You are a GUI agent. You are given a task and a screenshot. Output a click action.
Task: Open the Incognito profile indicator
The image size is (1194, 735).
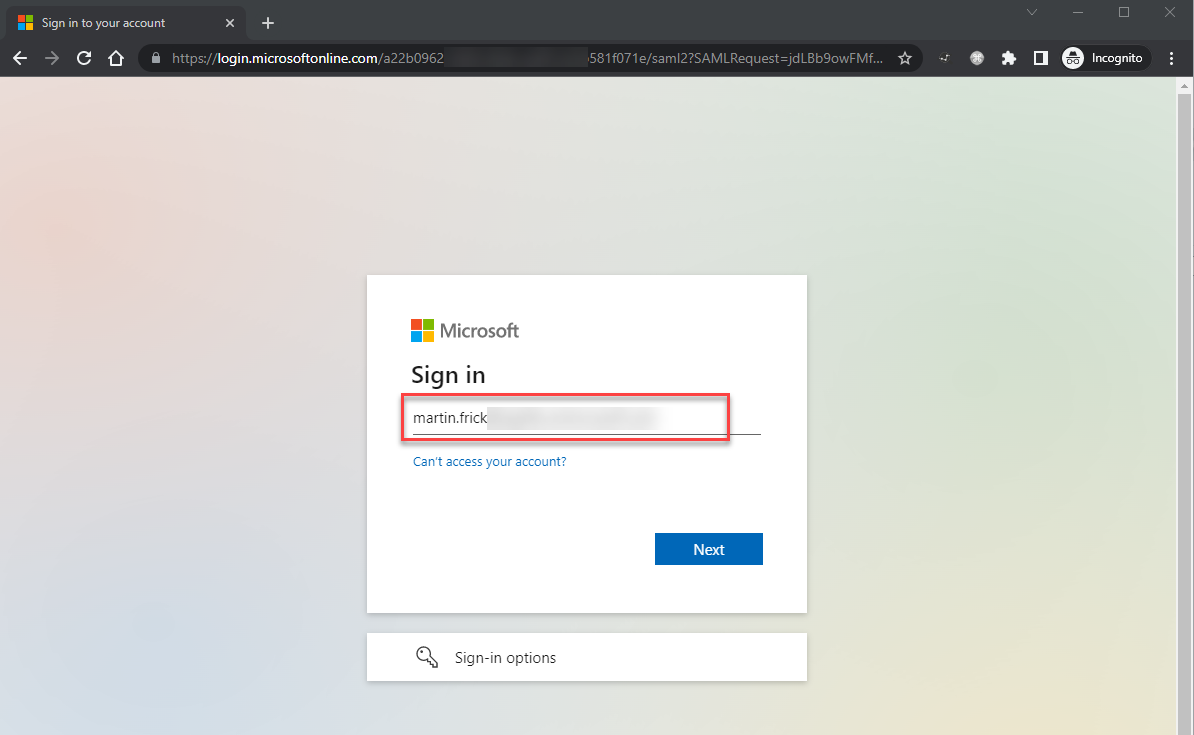pyautogui.click(x=1106, y=58)
